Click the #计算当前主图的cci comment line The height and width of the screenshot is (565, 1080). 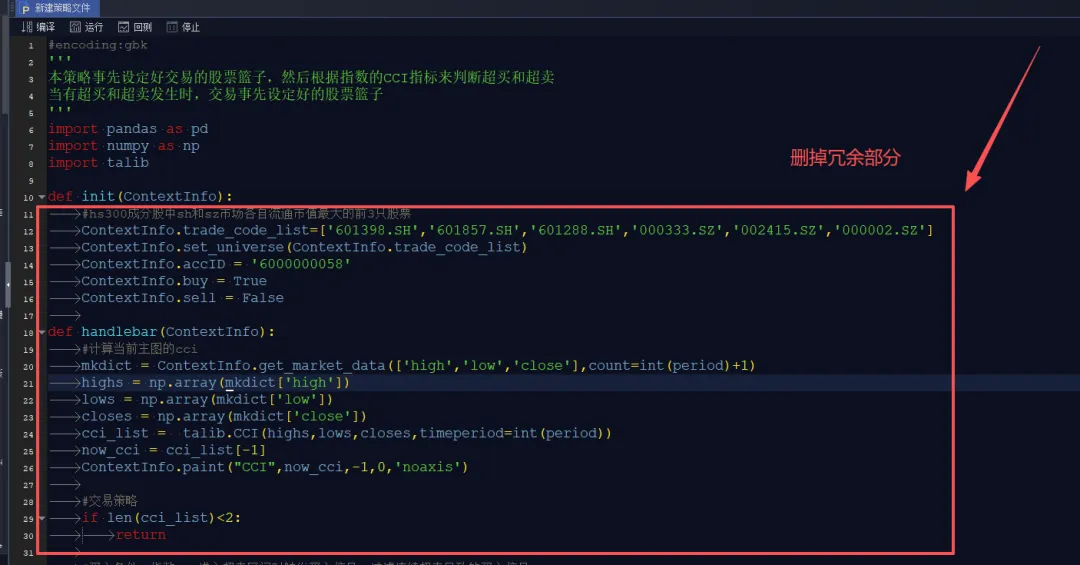139,349
